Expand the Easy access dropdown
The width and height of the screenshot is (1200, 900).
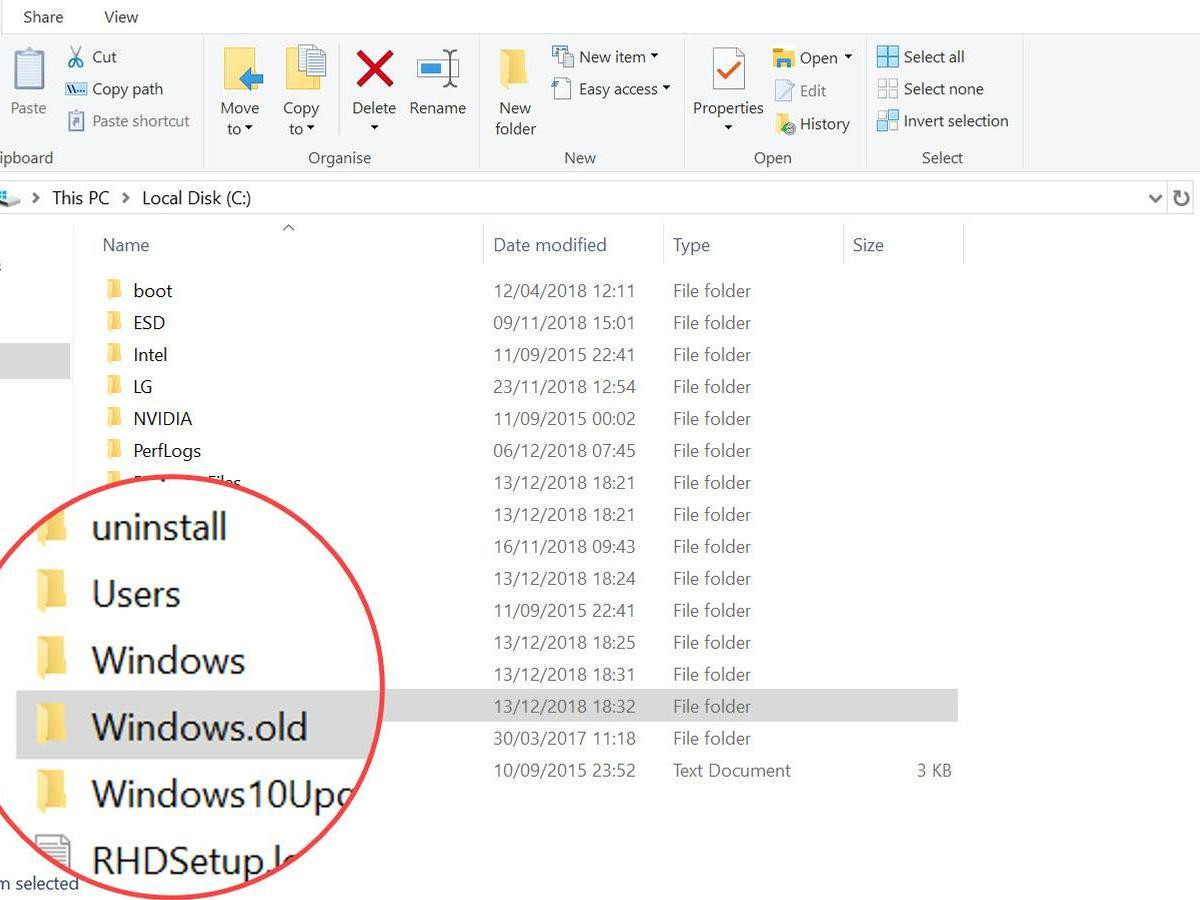pos(611,89)
